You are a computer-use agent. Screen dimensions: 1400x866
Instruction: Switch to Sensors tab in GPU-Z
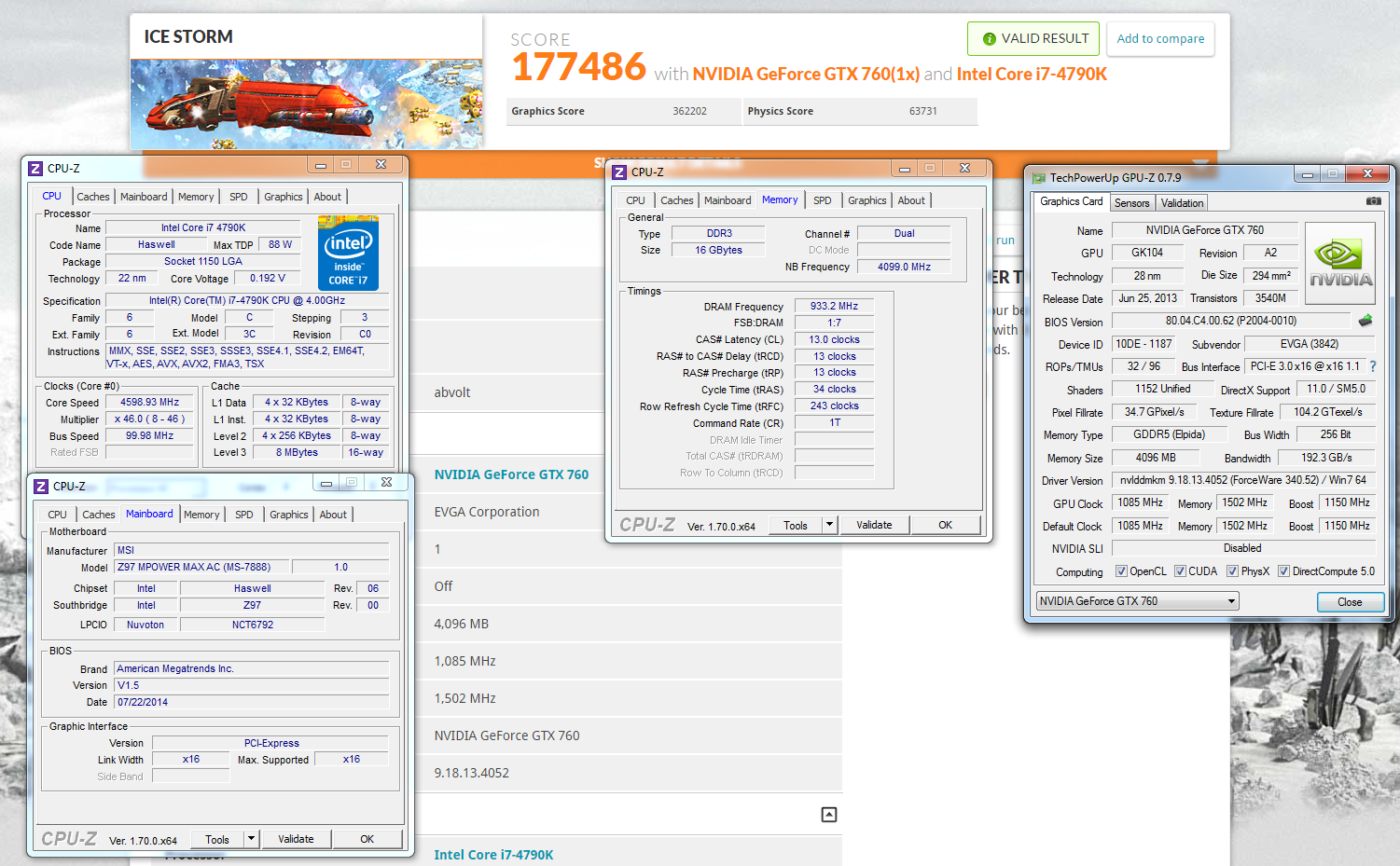click(1131, 203)
